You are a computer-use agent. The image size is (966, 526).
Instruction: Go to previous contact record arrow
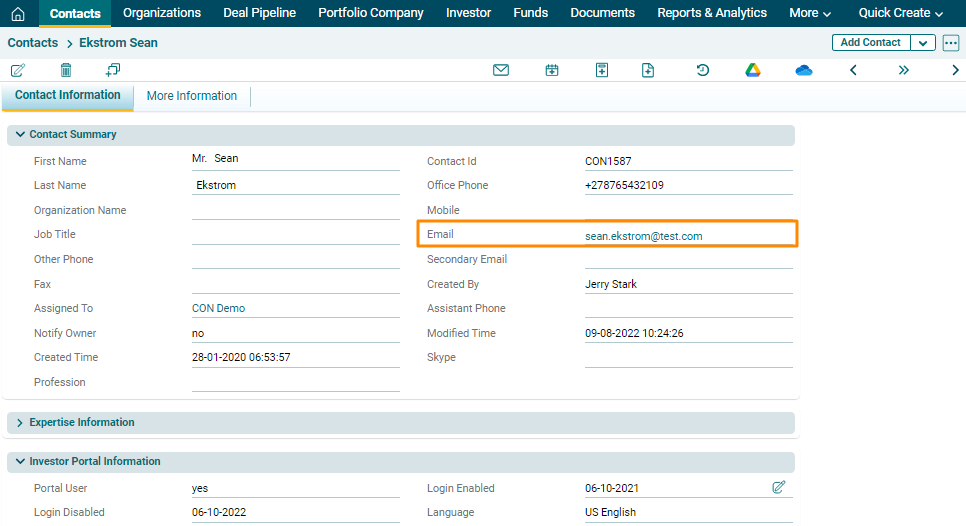pyautogui.click(x=853, y=70)
